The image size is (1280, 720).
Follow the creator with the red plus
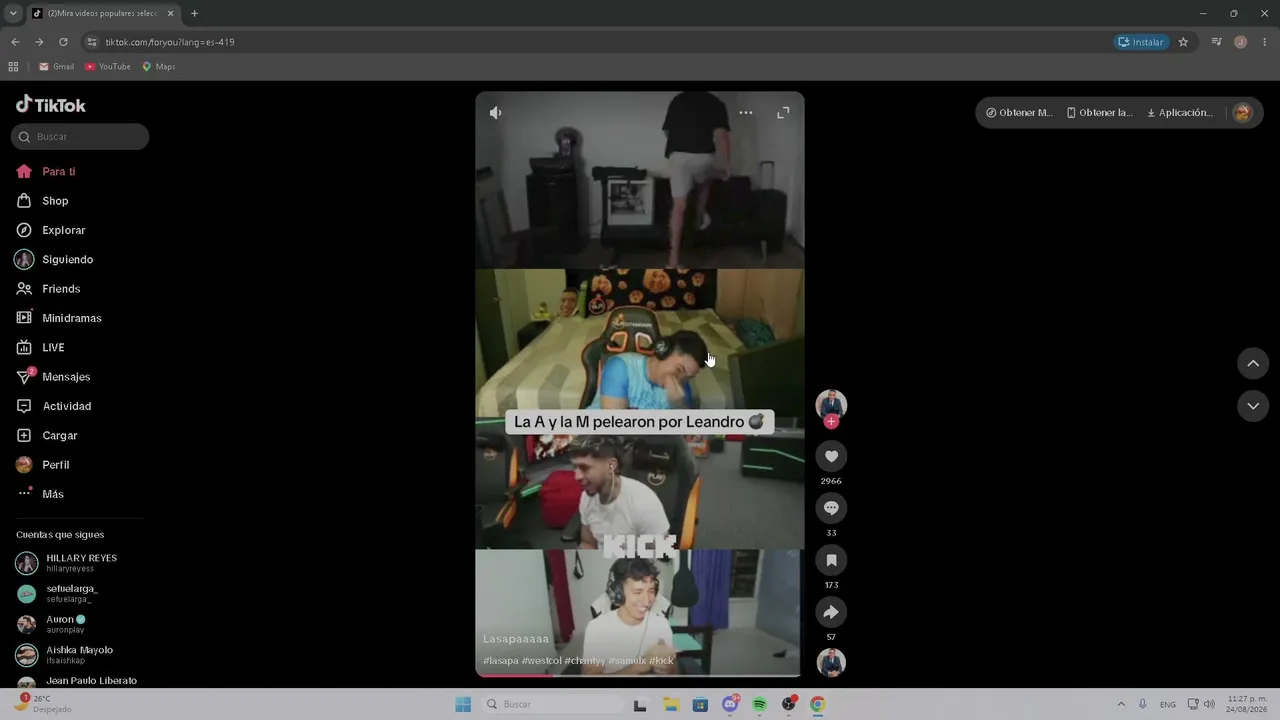[831, 422]
